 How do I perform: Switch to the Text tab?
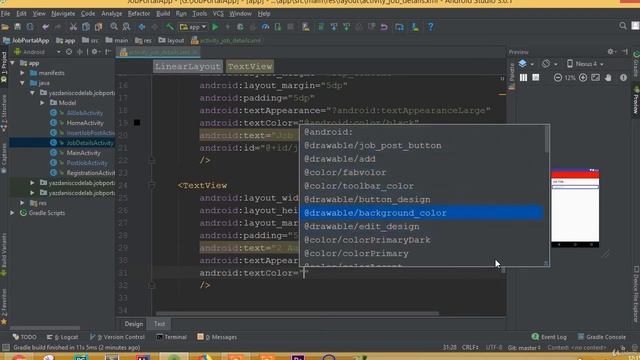(159, 324)
